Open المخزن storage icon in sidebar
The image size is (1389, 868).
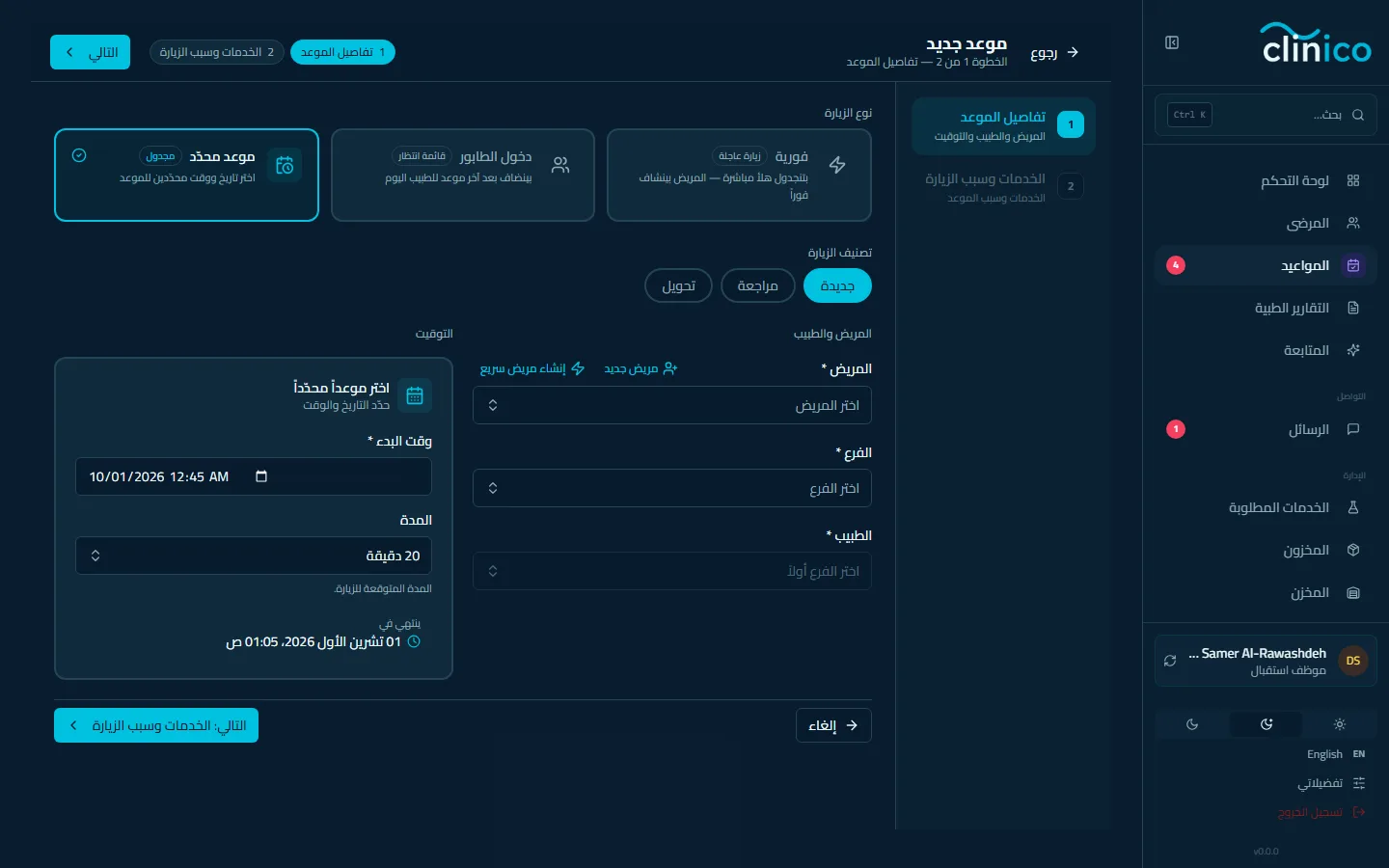[x=1353, y=593]
